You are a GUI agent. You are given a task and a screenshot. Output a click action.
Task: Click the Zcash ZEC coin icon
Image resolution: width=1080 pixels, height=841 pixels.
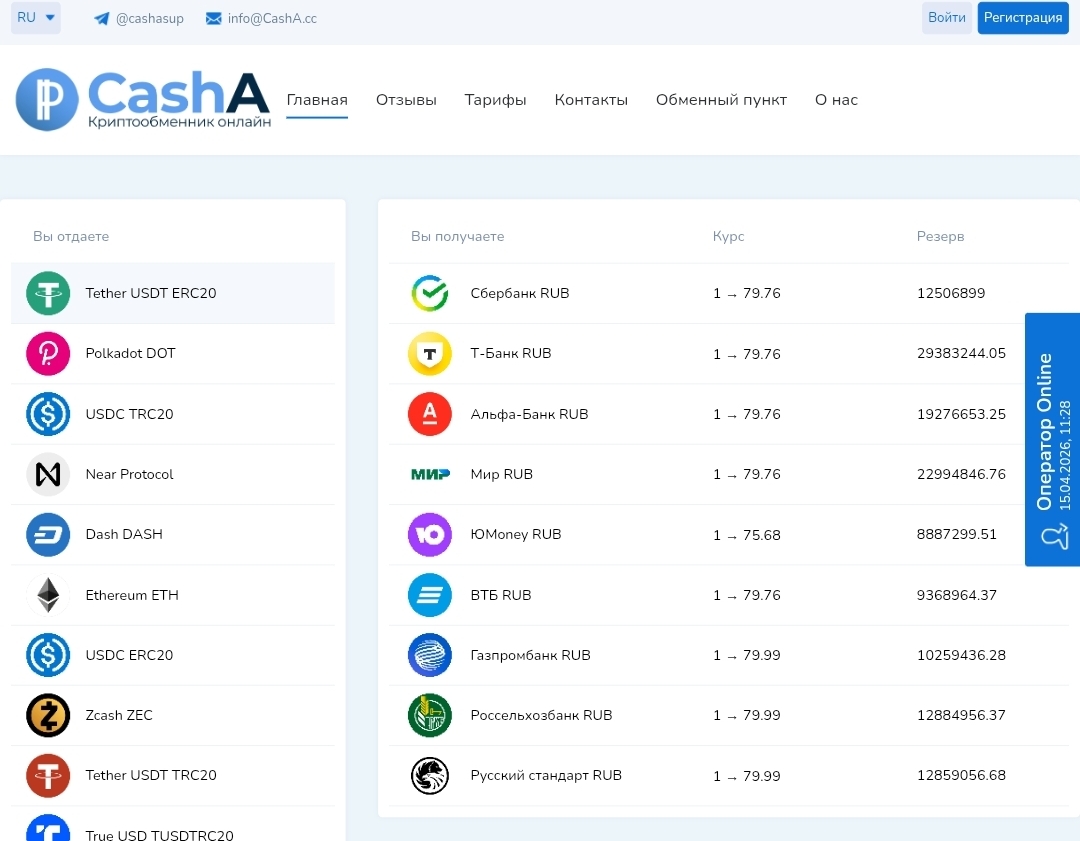48,715
